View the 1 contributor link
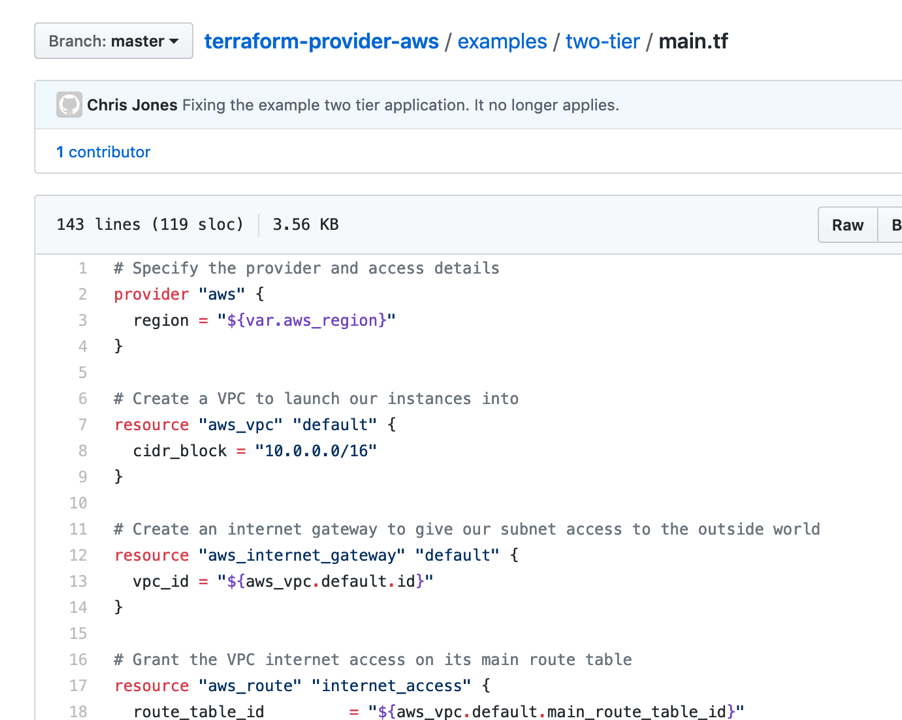The image size is (902, 720). point(103,152)
